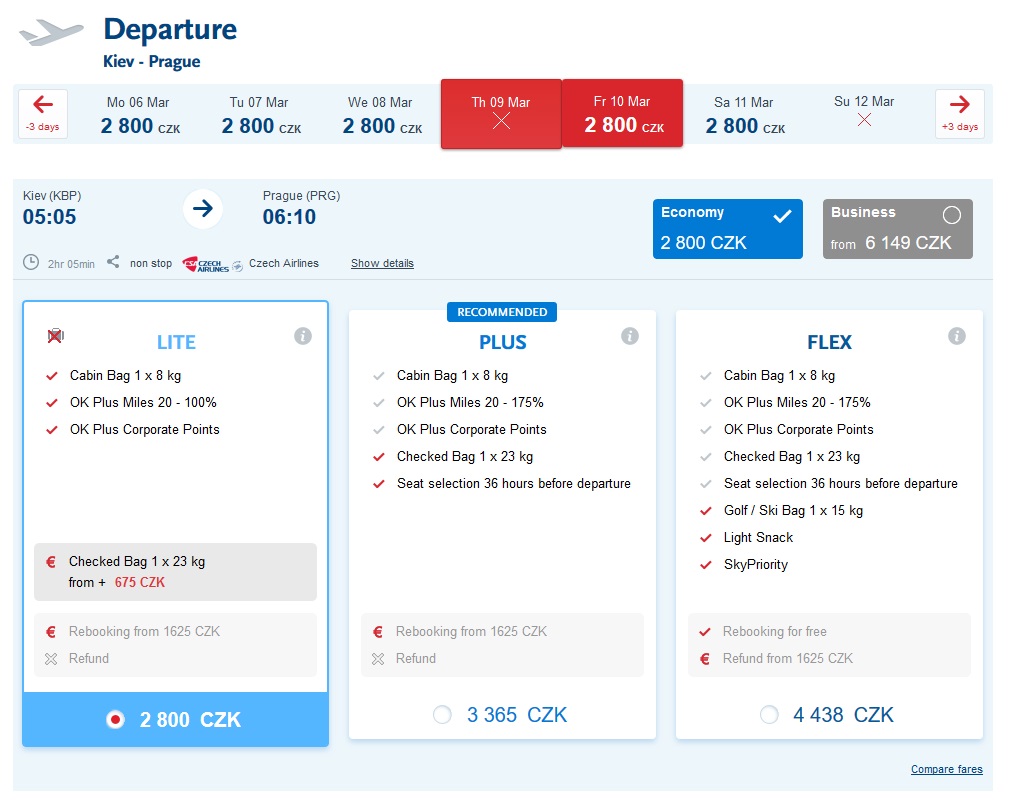Expand flight info with Show details
This screenshot has width=1021, height=801.
(382, 264)
